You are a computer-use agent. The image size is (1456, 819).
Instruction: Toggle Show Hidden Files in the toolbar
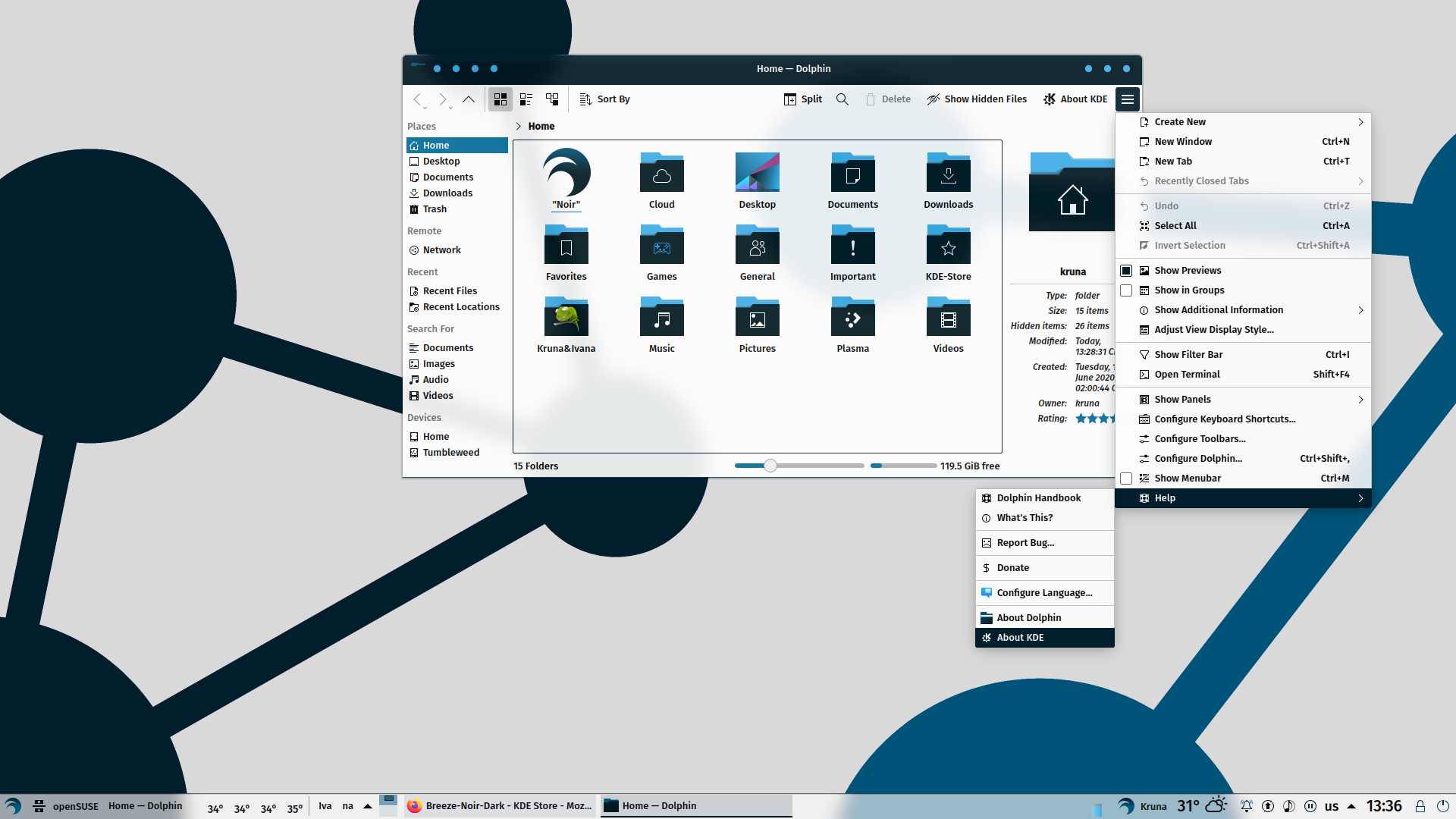click(977, 99)
